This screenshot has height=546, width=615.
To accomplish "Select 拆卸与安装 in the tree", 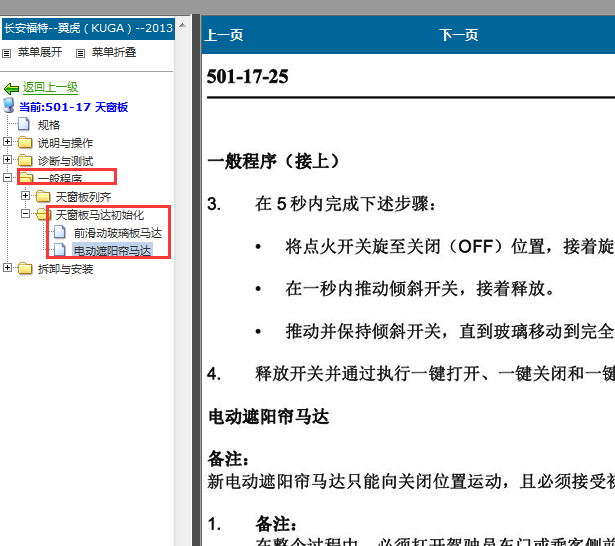I will tap(65, 269).
